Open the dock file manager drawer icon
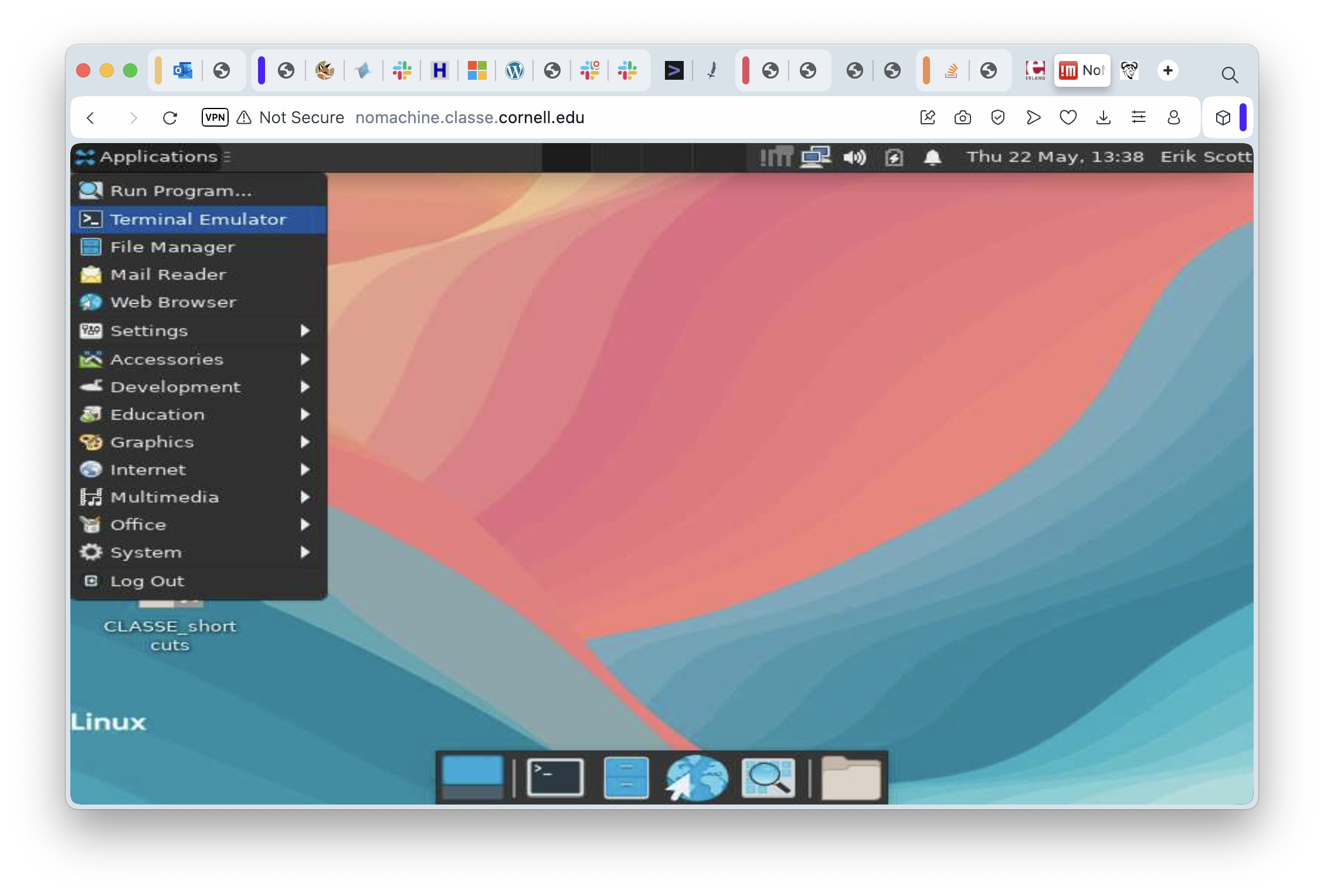The height and width of the screenshot is (896, 1324). point(626,778)
